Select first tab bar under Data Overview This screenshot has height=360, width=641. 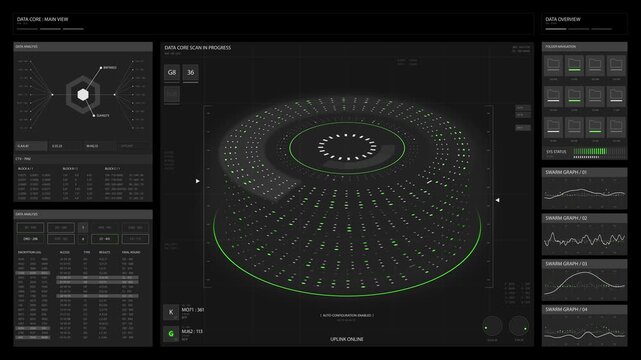[x=556, y=29]
